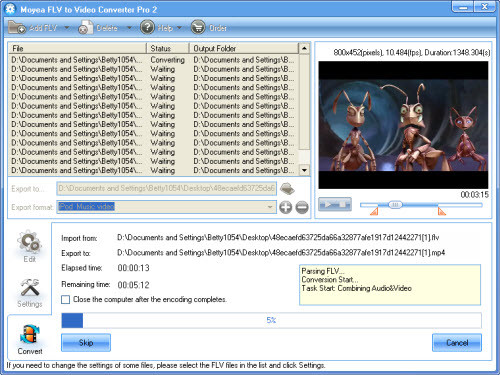The image size is (500, 375).
Task: Click the Status column header
Action: click(168, 48)
